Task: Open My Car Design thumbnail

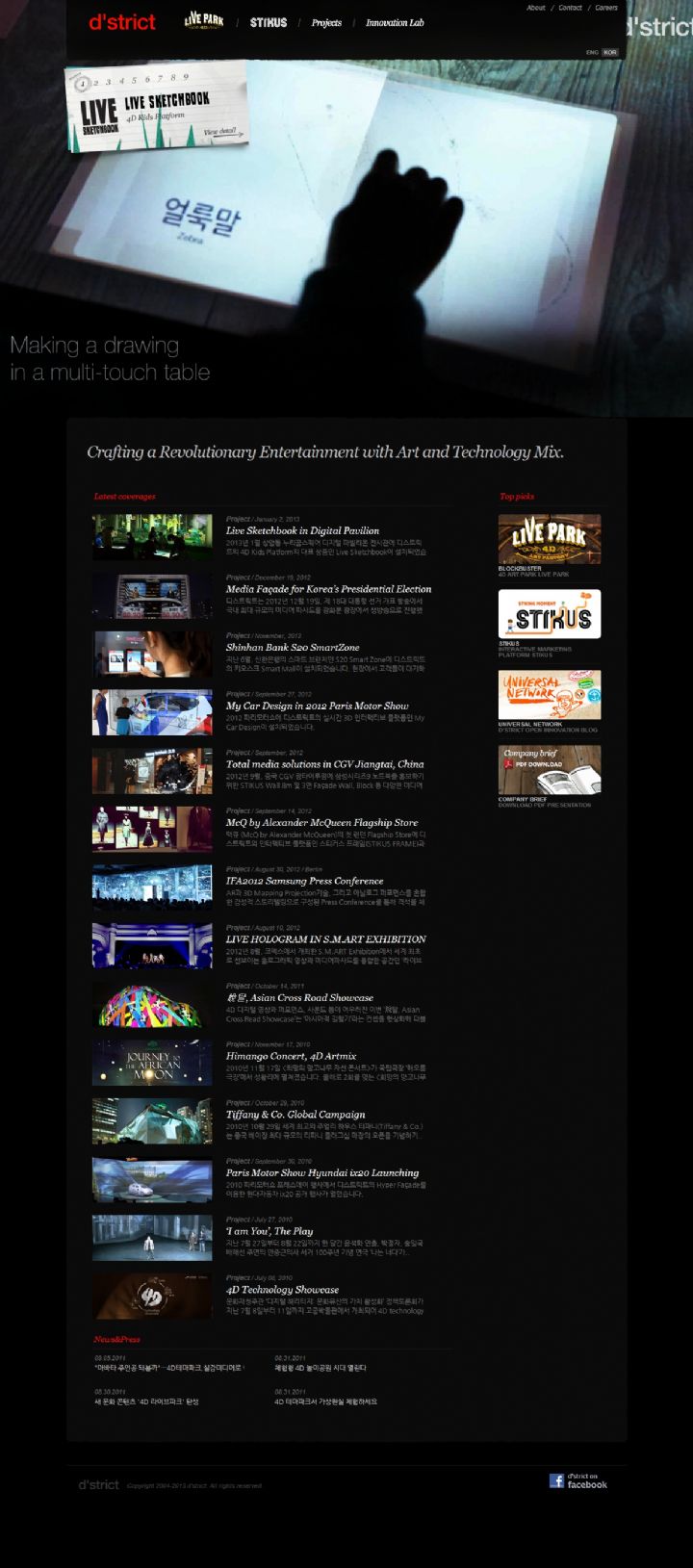Action: point(152,712)
